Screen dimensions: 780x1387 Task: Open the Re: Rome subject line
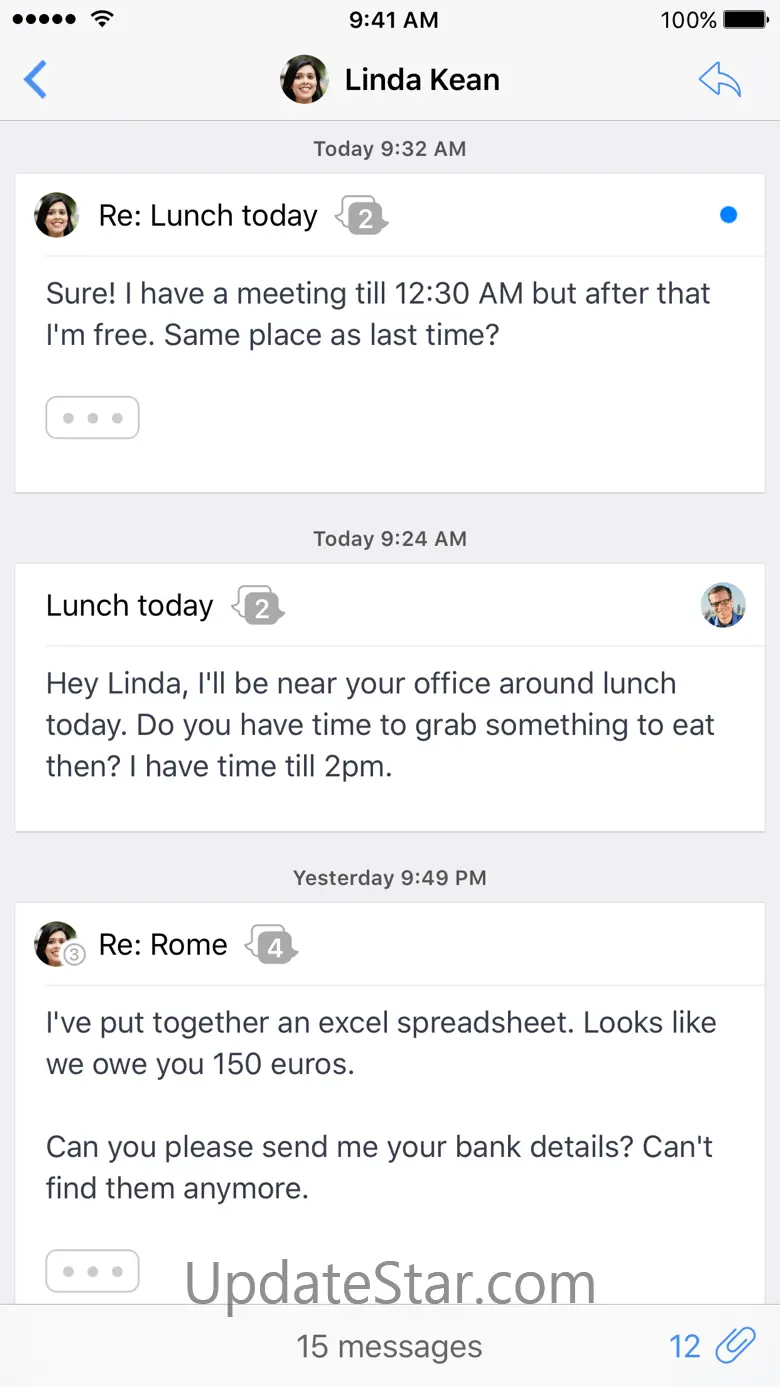pyautogui.click(x=163, y=945)
